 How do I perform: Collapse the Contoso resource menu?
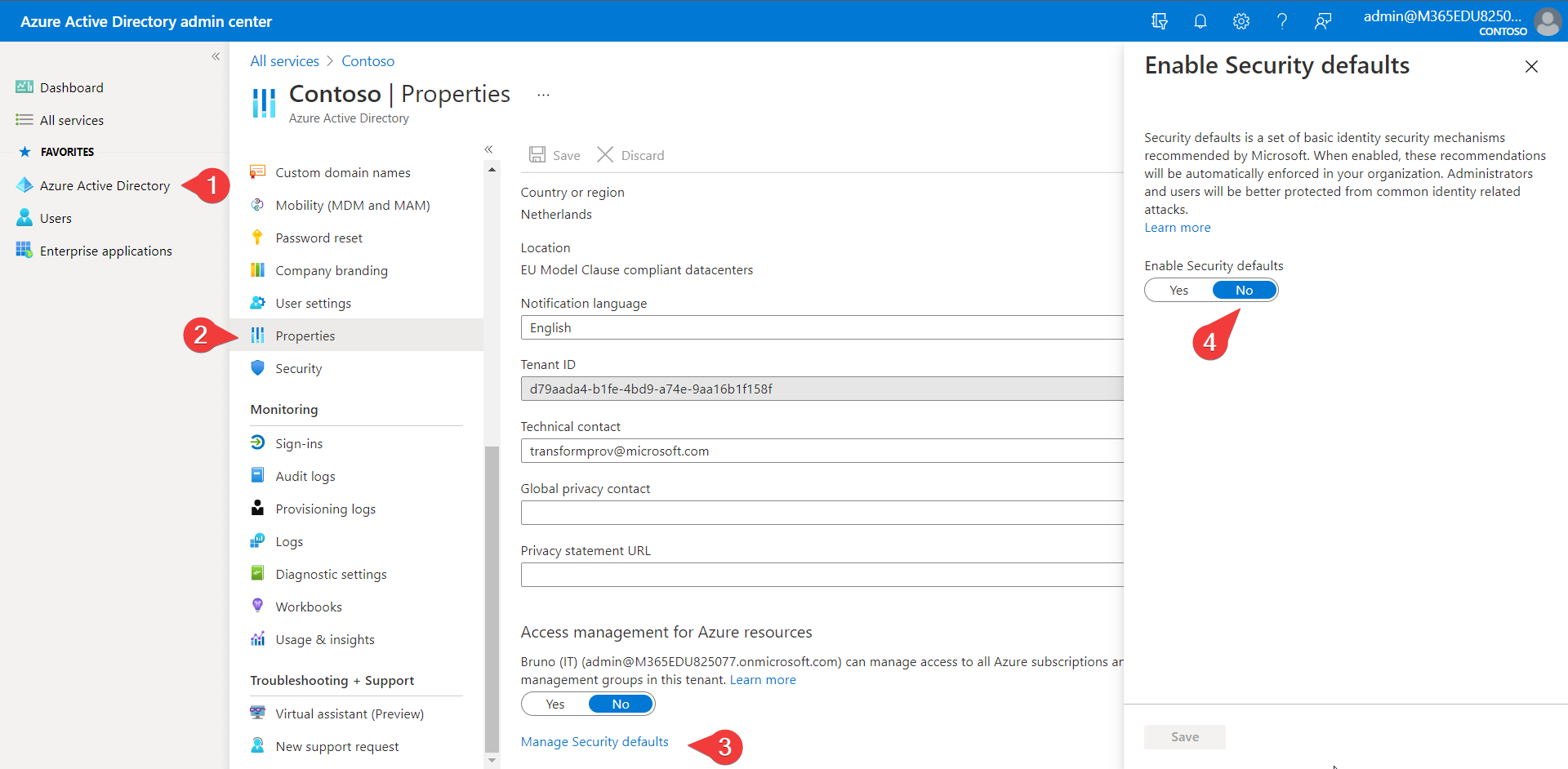pyautogui.click(x=488, y=149)
